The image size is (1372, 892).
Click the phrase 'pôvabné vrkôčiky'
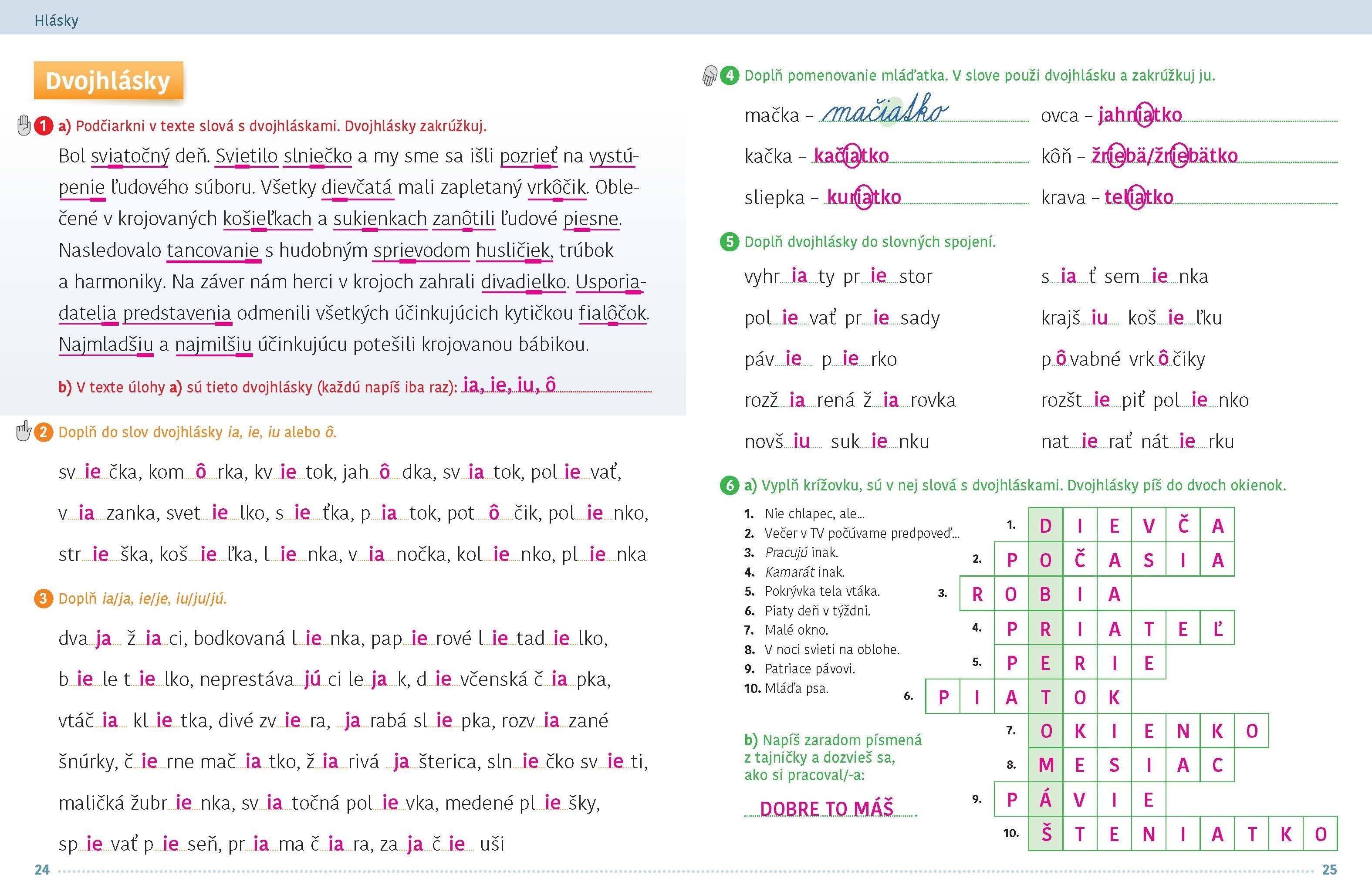coord(1122,359)
